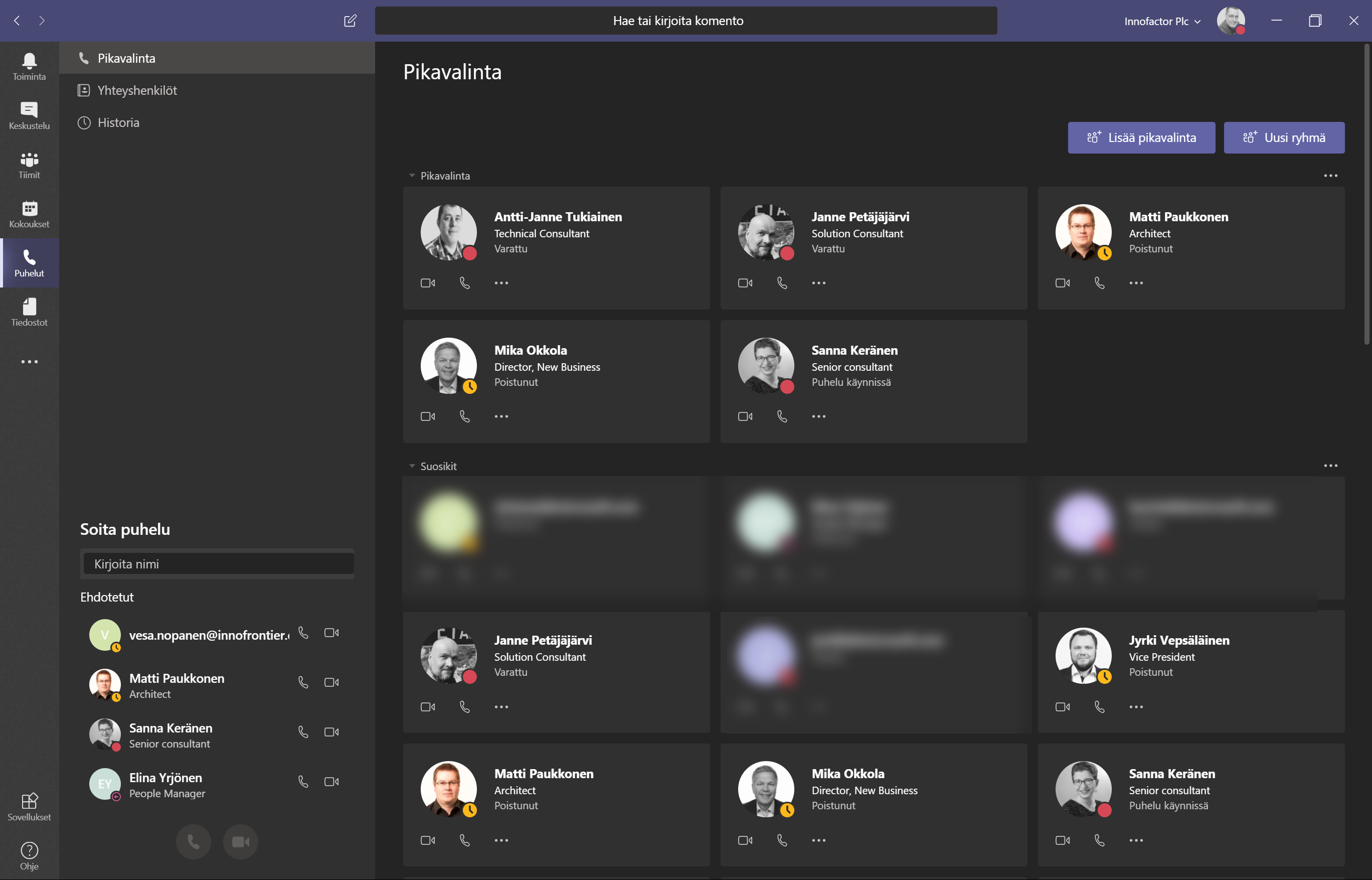Call Mika Okkola in Pikavalinta group
The image size is (1372, 880).
464,416
